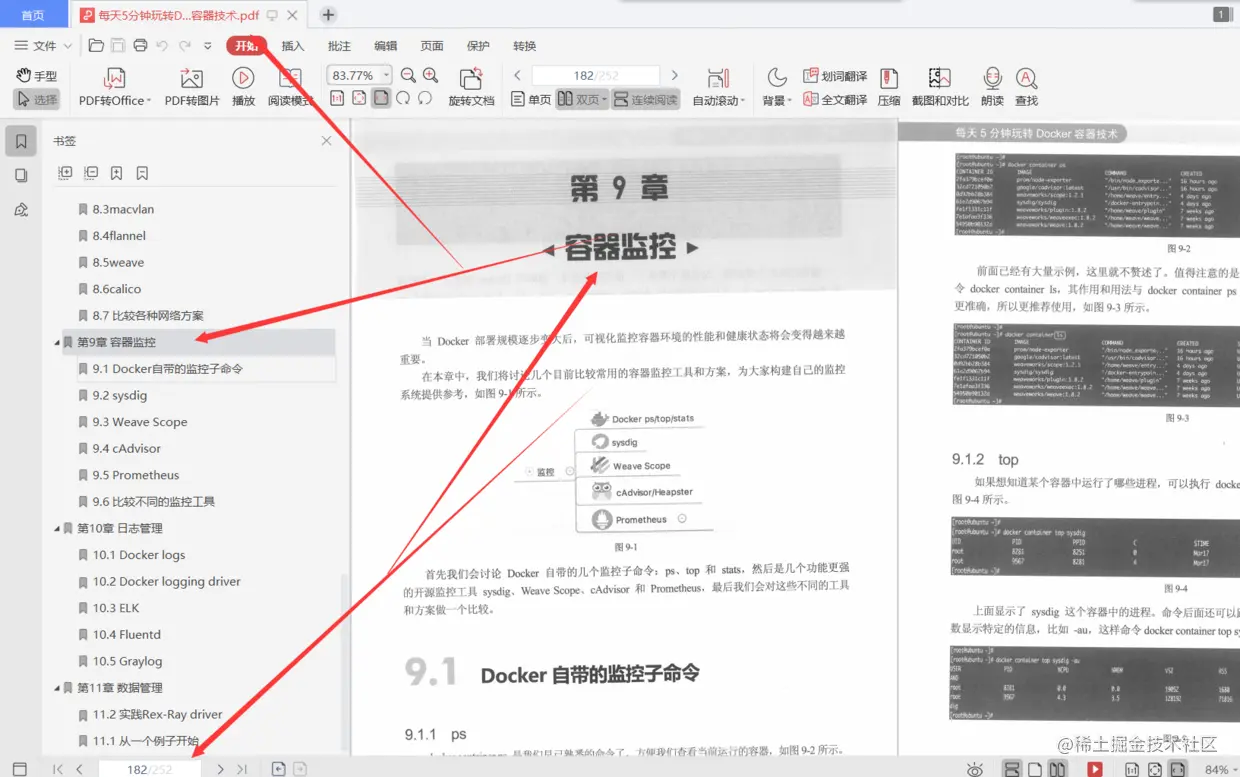
Task: Open bookmark 8.6calico
Action: coord(116,289)
